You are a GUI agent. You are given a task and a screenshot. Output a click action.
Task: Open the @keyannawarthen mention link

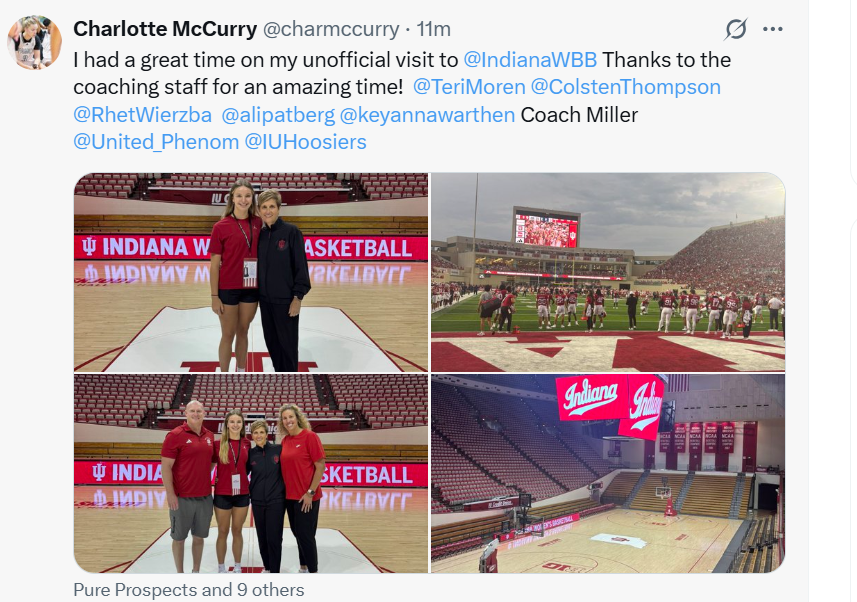[427, 115]
